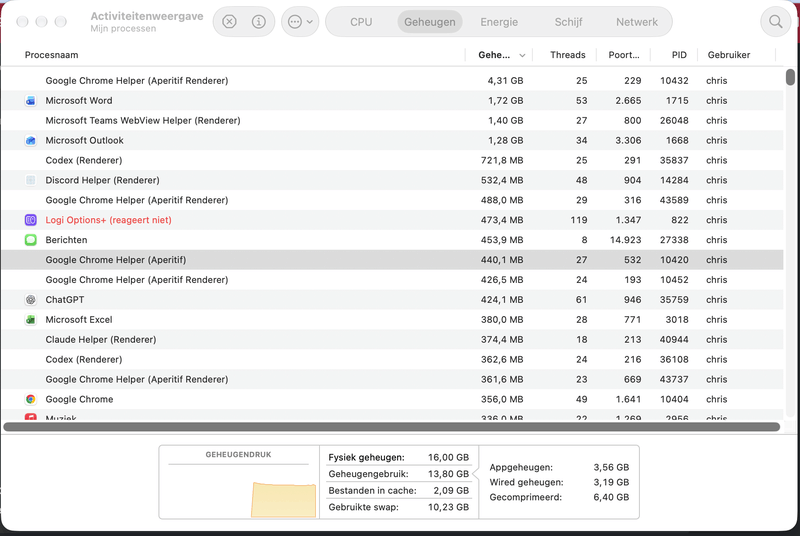Viewport: 800px width, 536px height.
Task: Sort by the PID column header
Action: pos(679,55)
